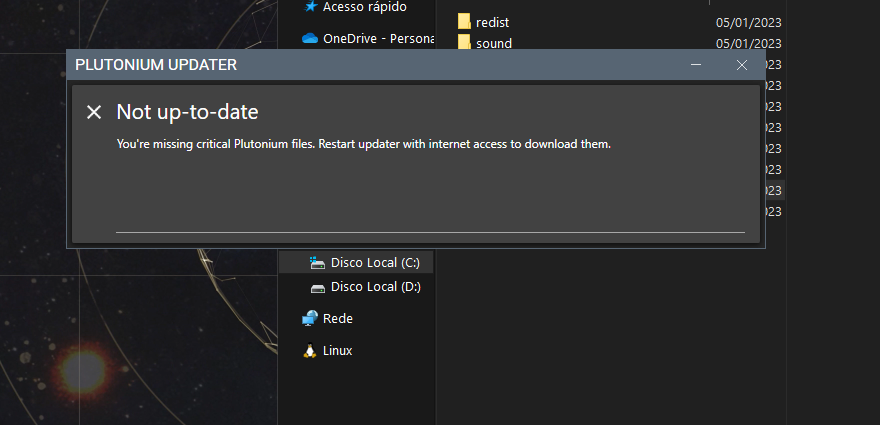Click the Not up-to-date heading
The image size is (880, 425).
187,112
